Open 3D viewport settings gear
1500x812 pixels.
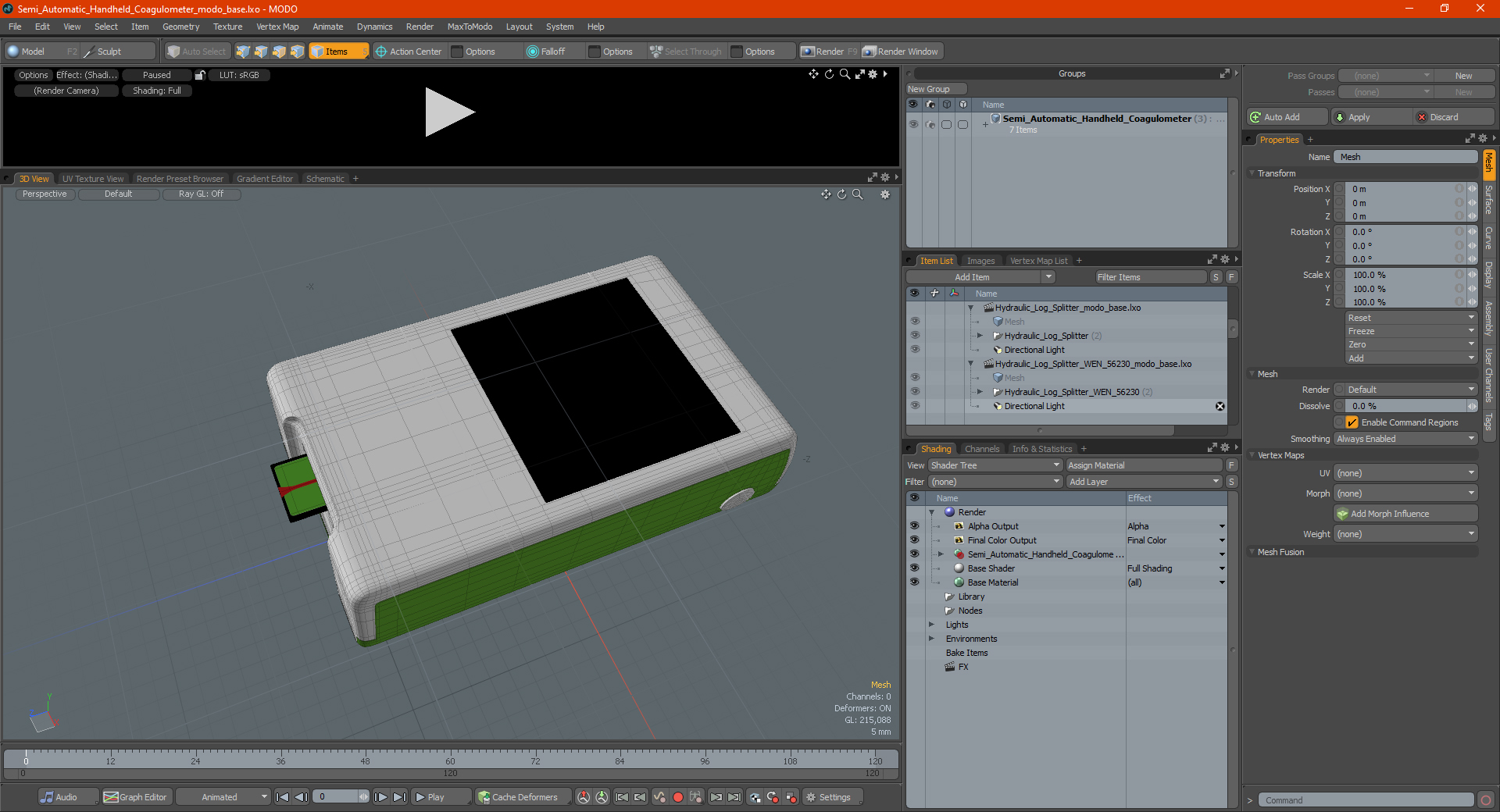(x=885, y=194)
